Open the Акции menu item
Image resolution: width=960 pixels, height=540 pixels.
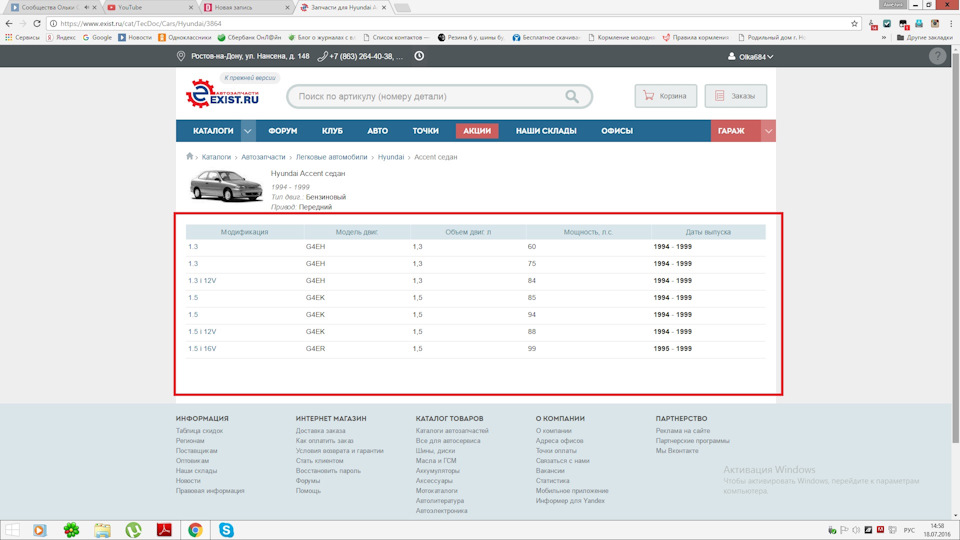coord(477,131)
